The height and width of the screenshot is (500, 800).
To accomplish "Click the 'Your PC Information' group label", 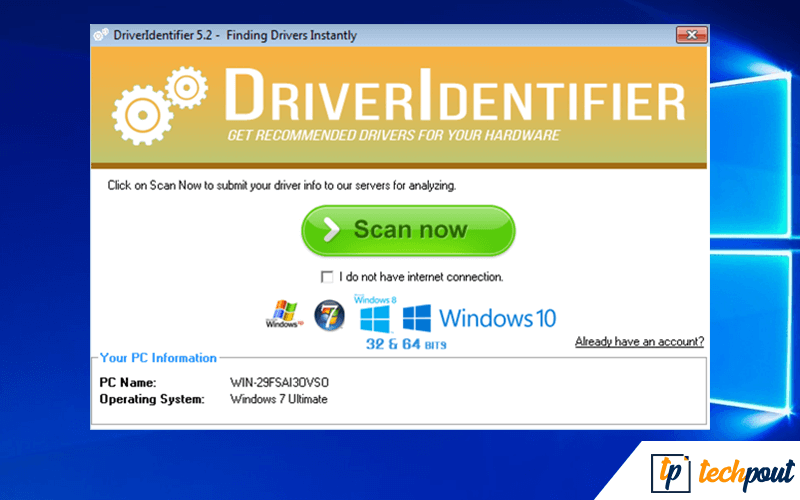I will click(x=158, y=358).
